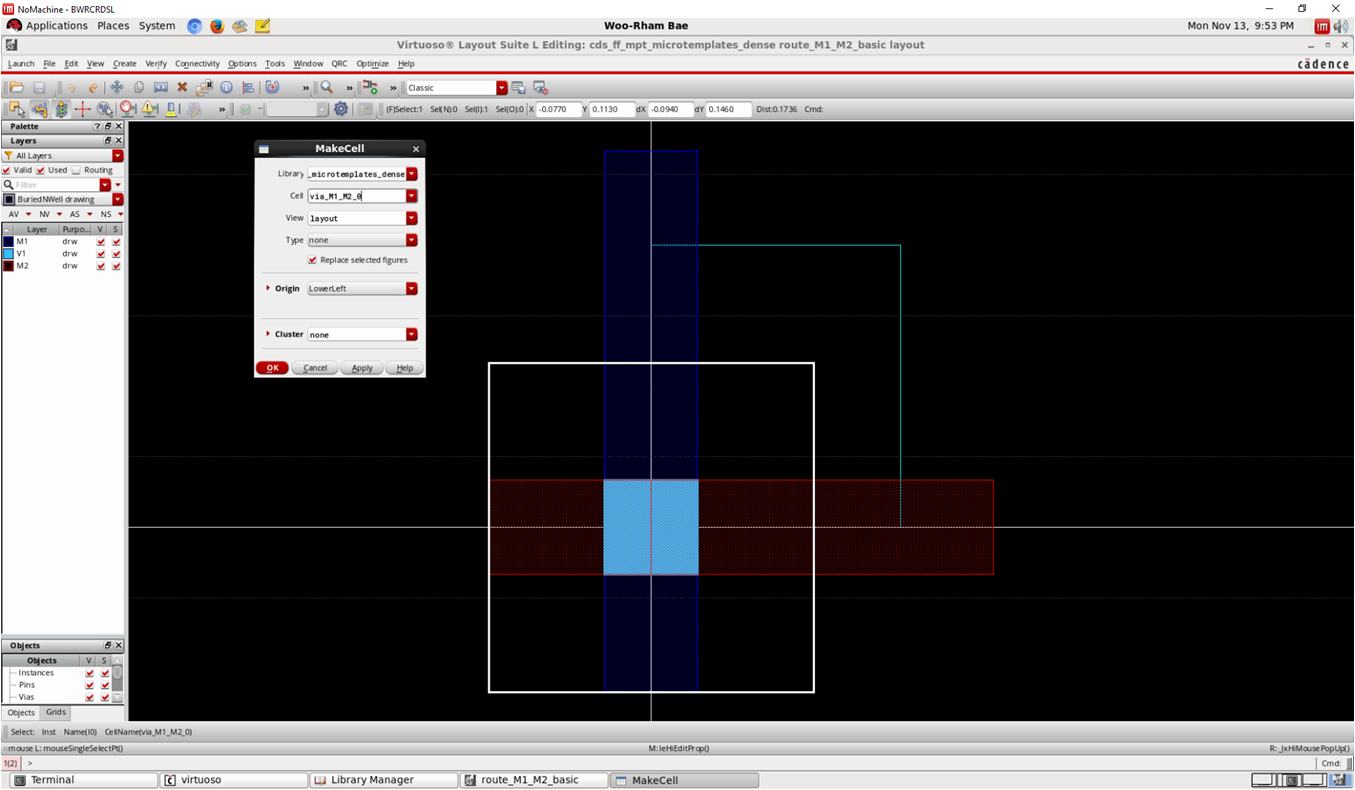The image size is (1355, 790).
Task: Switch to the Grids tab
Action: pyautogui.click(x=56, y=712)
